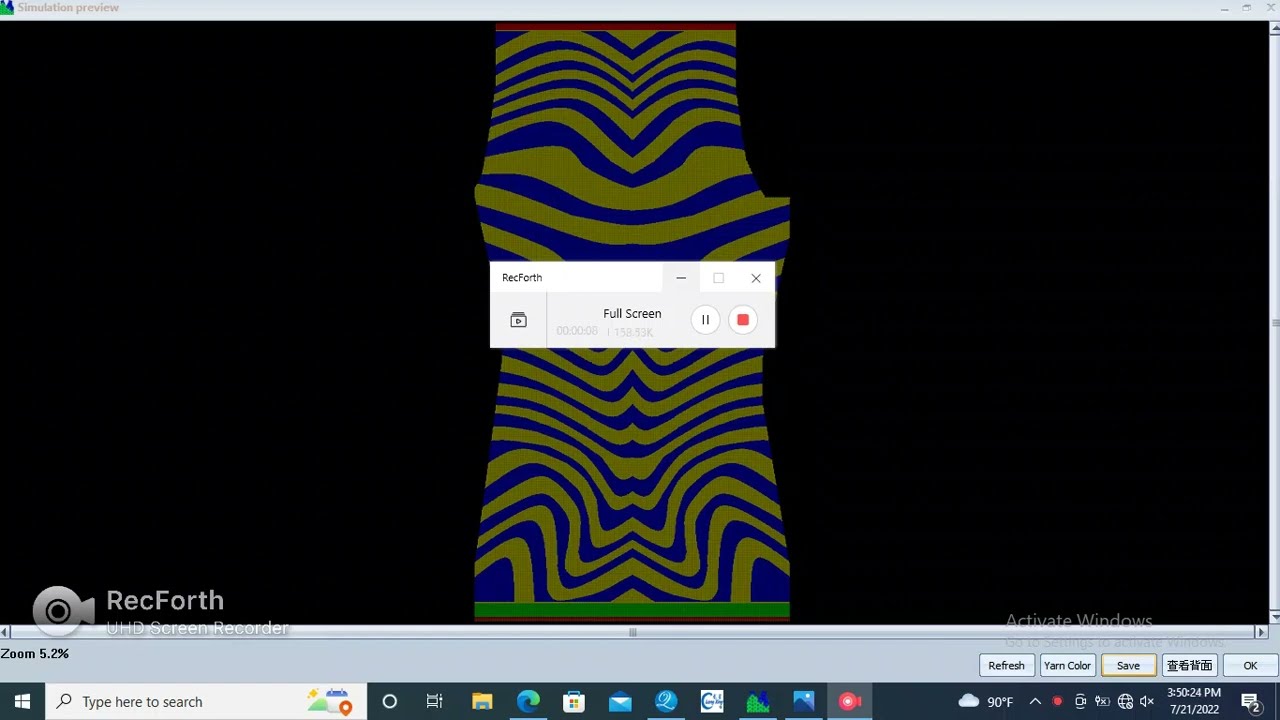Open Task View on the taskbar
Image resolution: width=1280 pixels, height=720 pixels.
click(x=435, y=702)
